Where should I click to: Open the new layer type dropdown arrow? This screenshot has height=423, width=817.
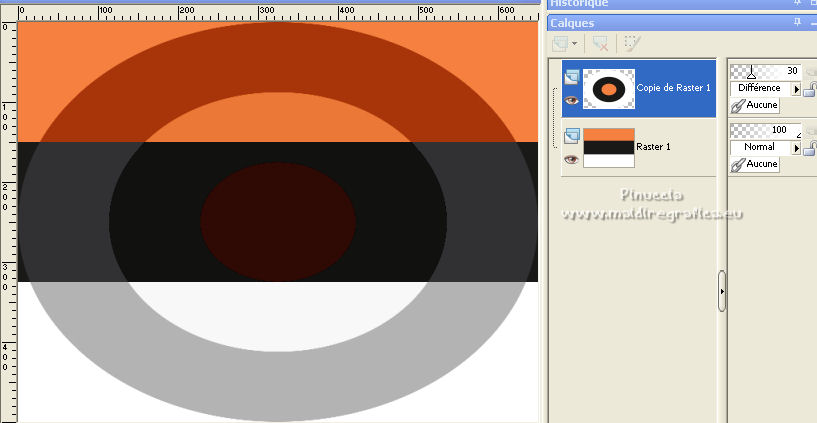click(x=574, y=43)
